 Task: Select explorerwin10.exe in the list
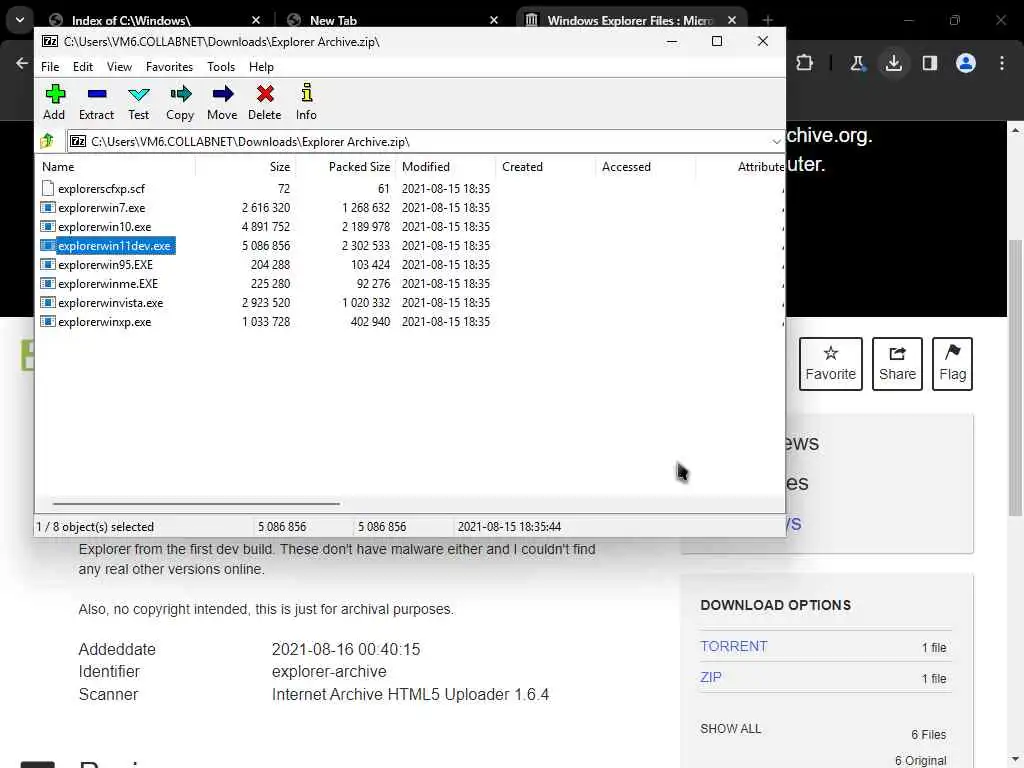(x=104, y=227)
